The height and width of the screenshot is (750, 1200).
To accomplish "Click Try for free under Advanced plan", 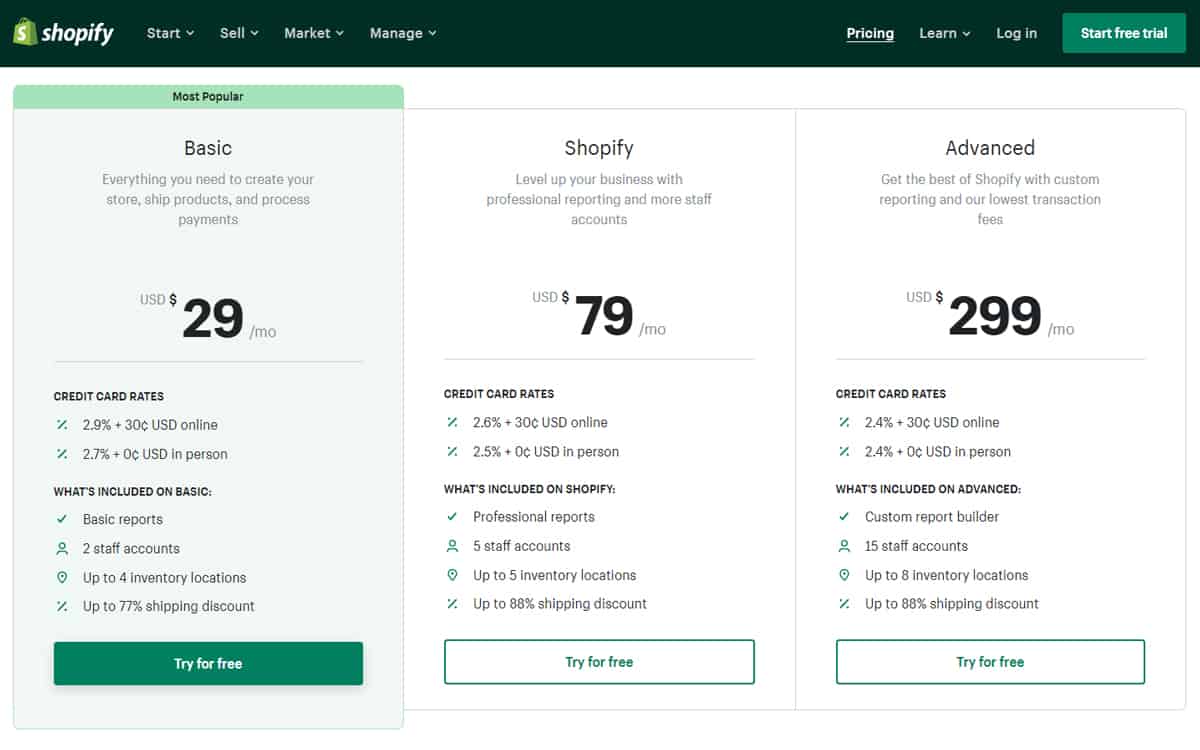I will click(990, 662).
